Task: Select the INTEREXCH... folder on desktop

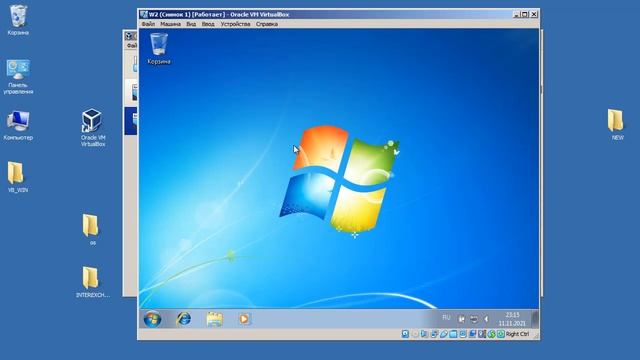Action: [x=92, y=282]
